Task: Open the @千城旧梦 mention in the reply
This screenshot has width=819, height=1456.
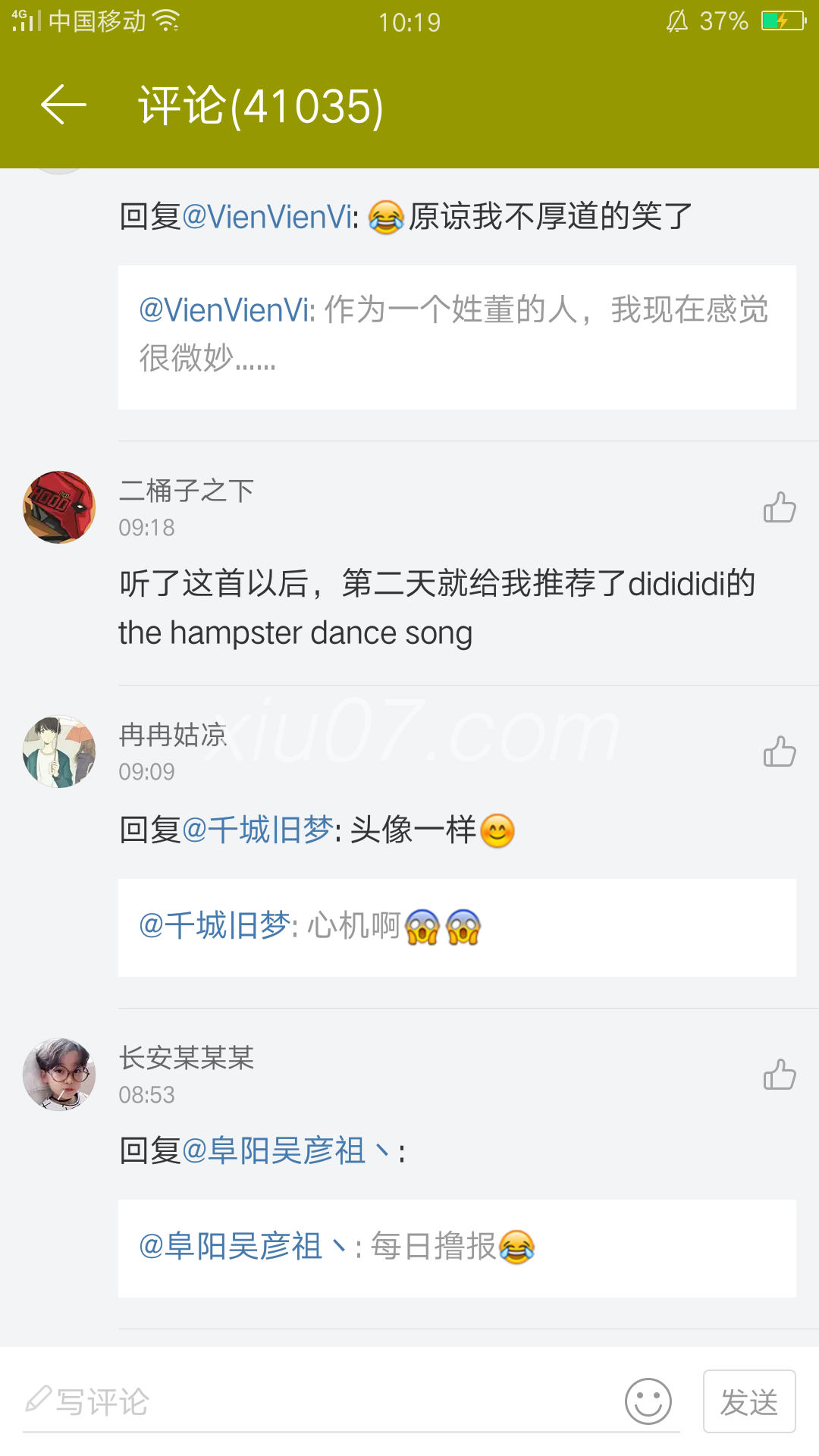Action: [258, 830]
